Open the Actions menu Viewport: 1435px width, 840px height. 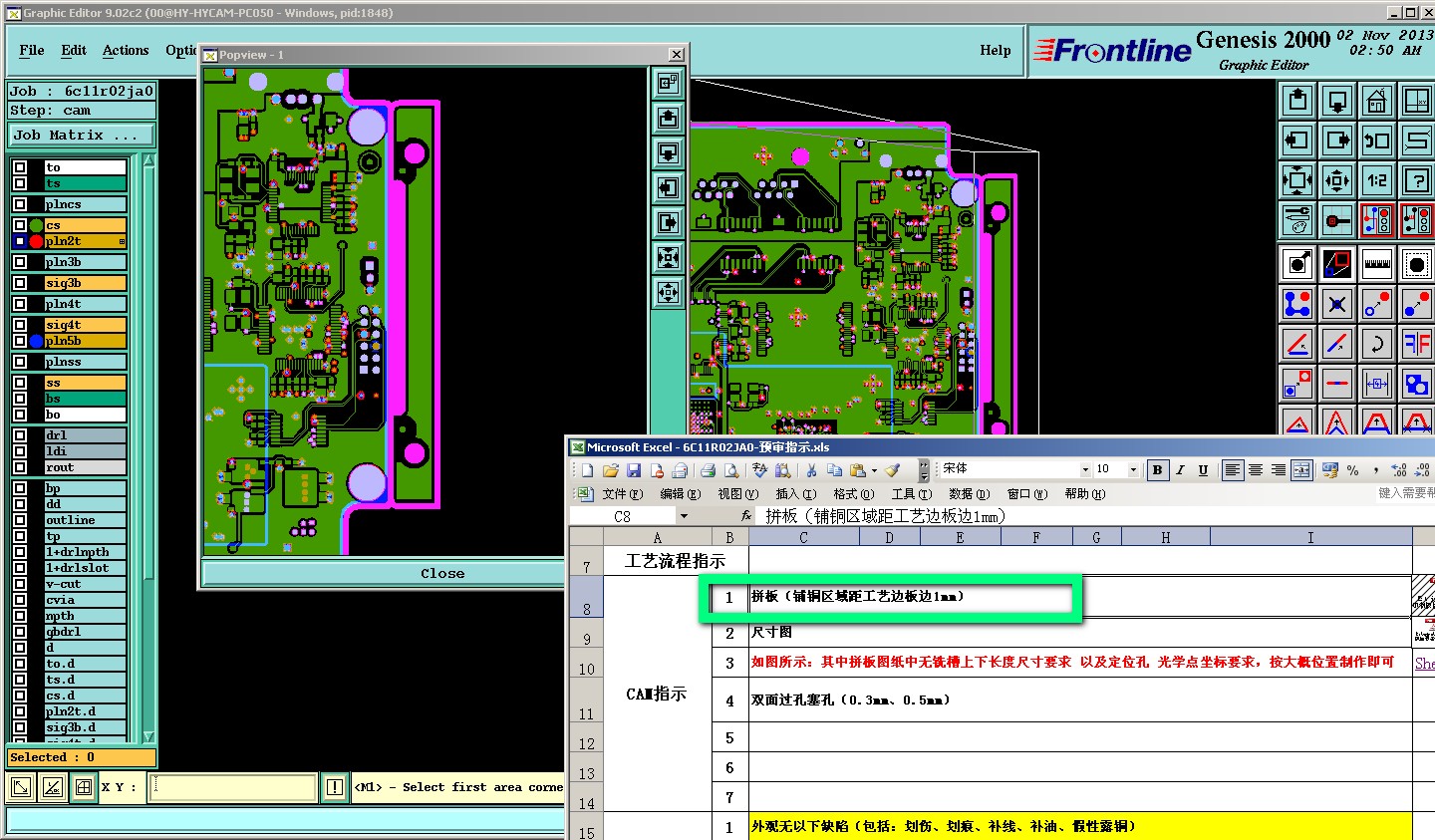(x=126, y=50)
